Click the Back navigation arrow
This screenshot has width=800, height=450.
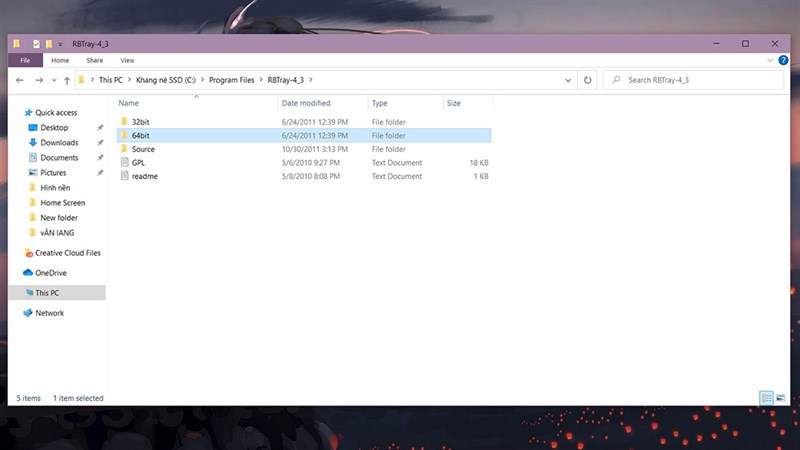[20, 79]
